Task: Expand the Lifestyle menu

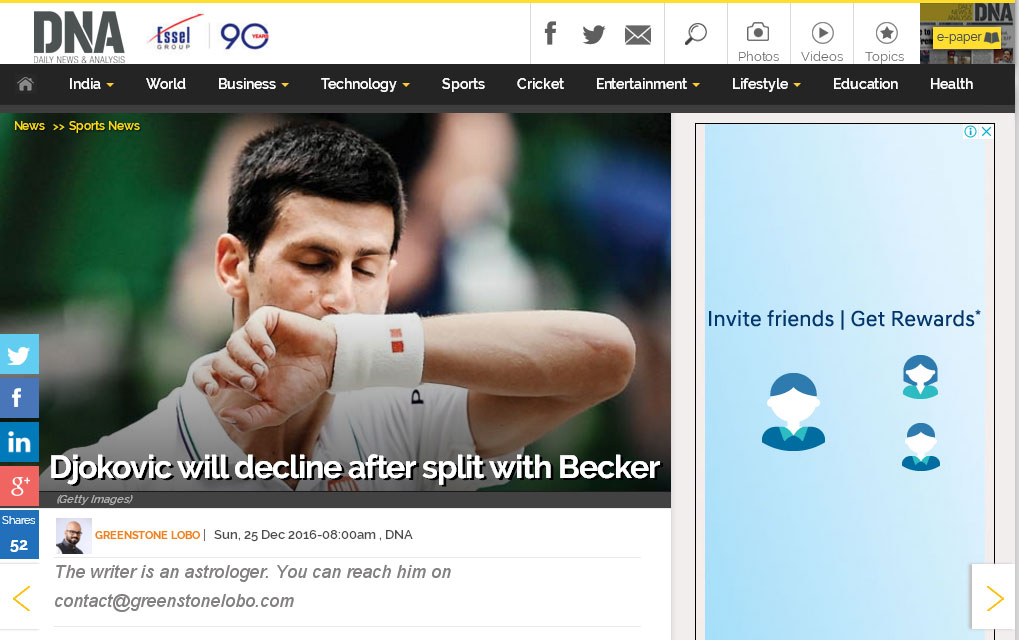Action: [x=766, y=84]
